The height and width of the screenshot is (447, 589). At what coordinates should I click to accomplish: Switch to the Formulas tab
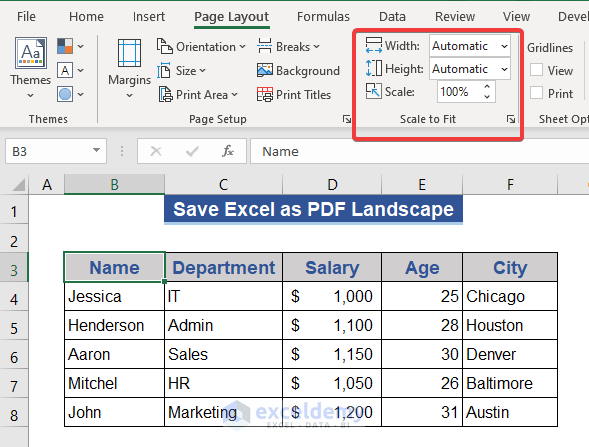[323, 17]
